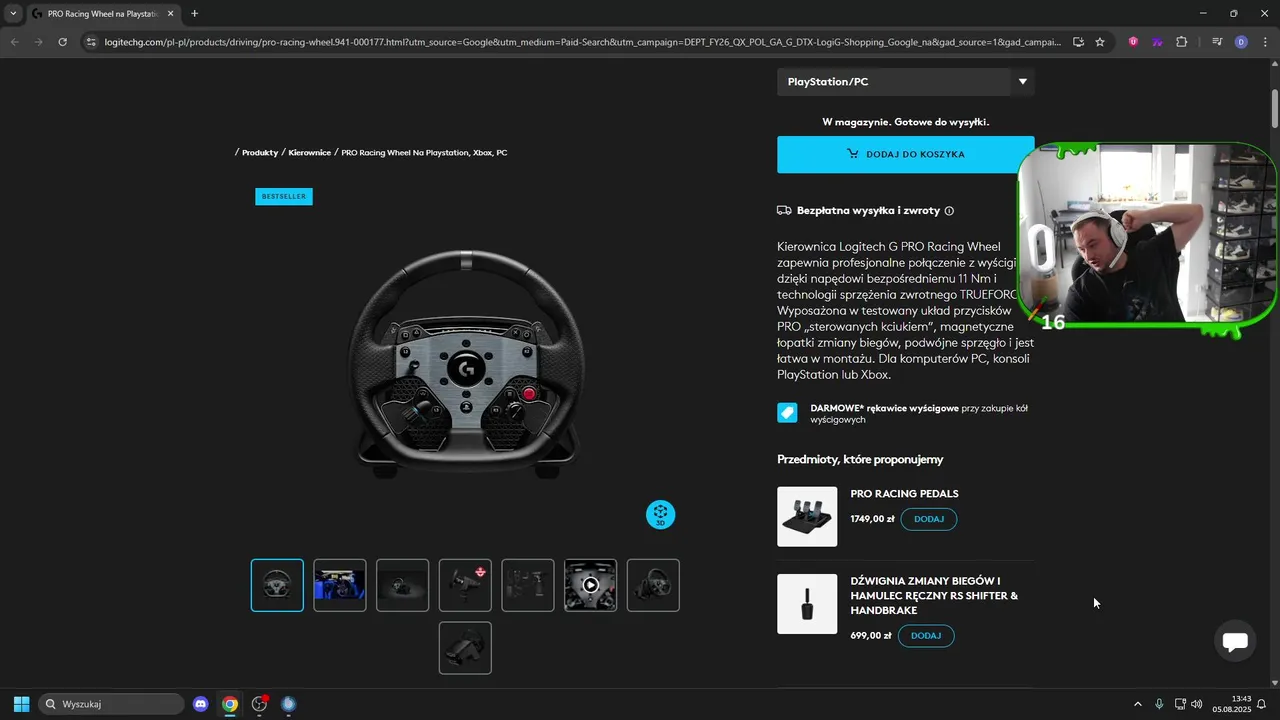
Task: Click the microphone icon in system tray
Action: pyautogui.click(x=1159, y=704)
